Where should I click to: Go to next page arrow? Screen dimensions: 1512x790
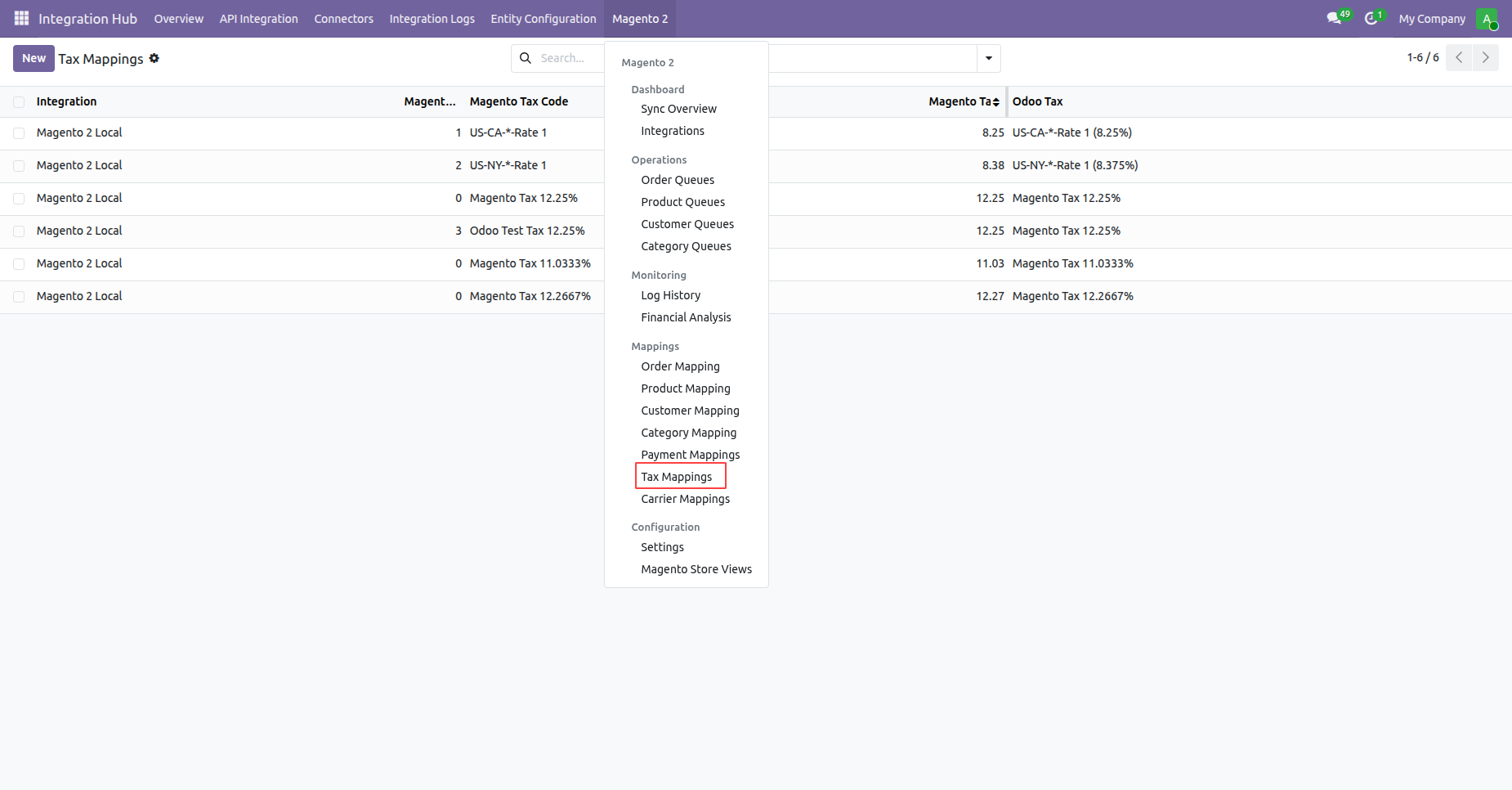(1486, 57)
